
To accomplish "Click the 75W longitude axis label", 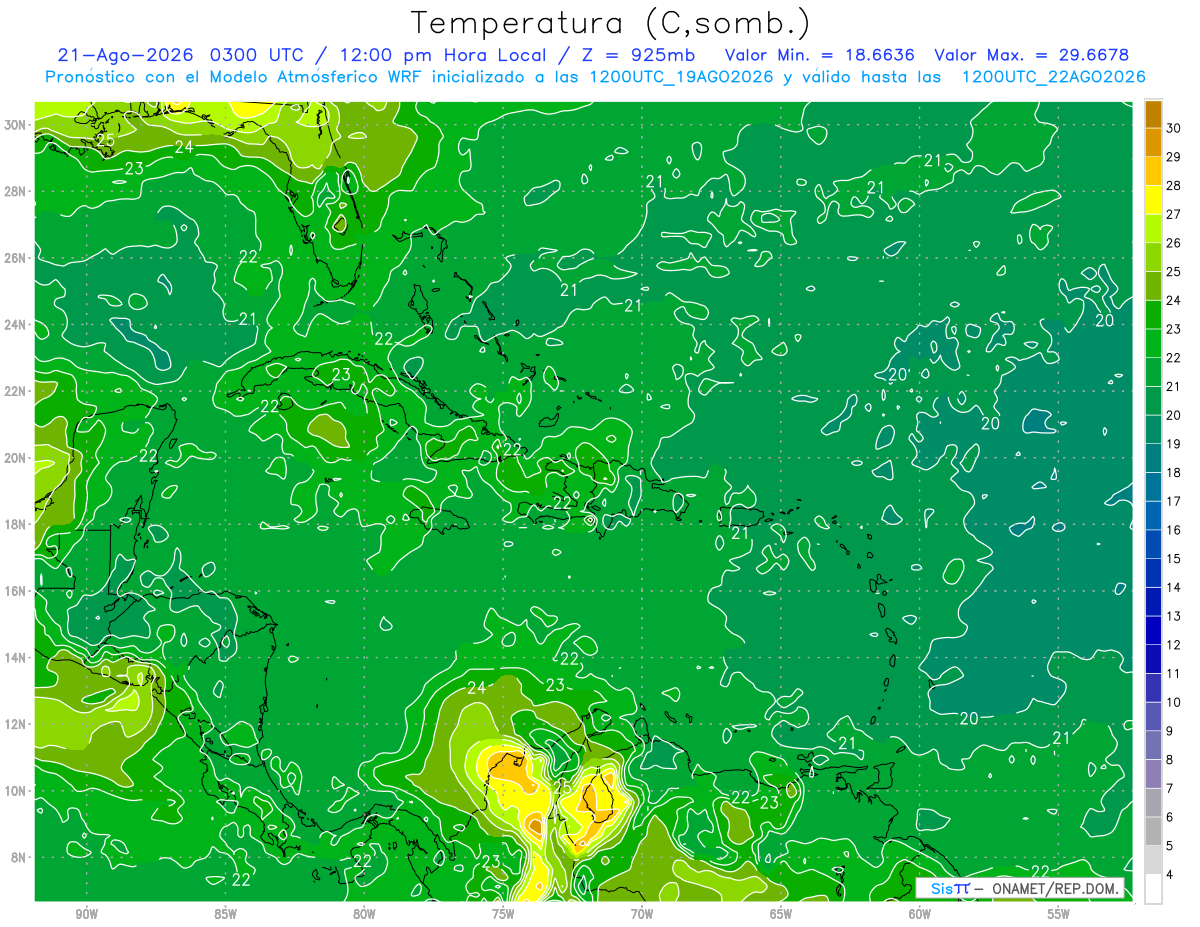I will point(503,913).
